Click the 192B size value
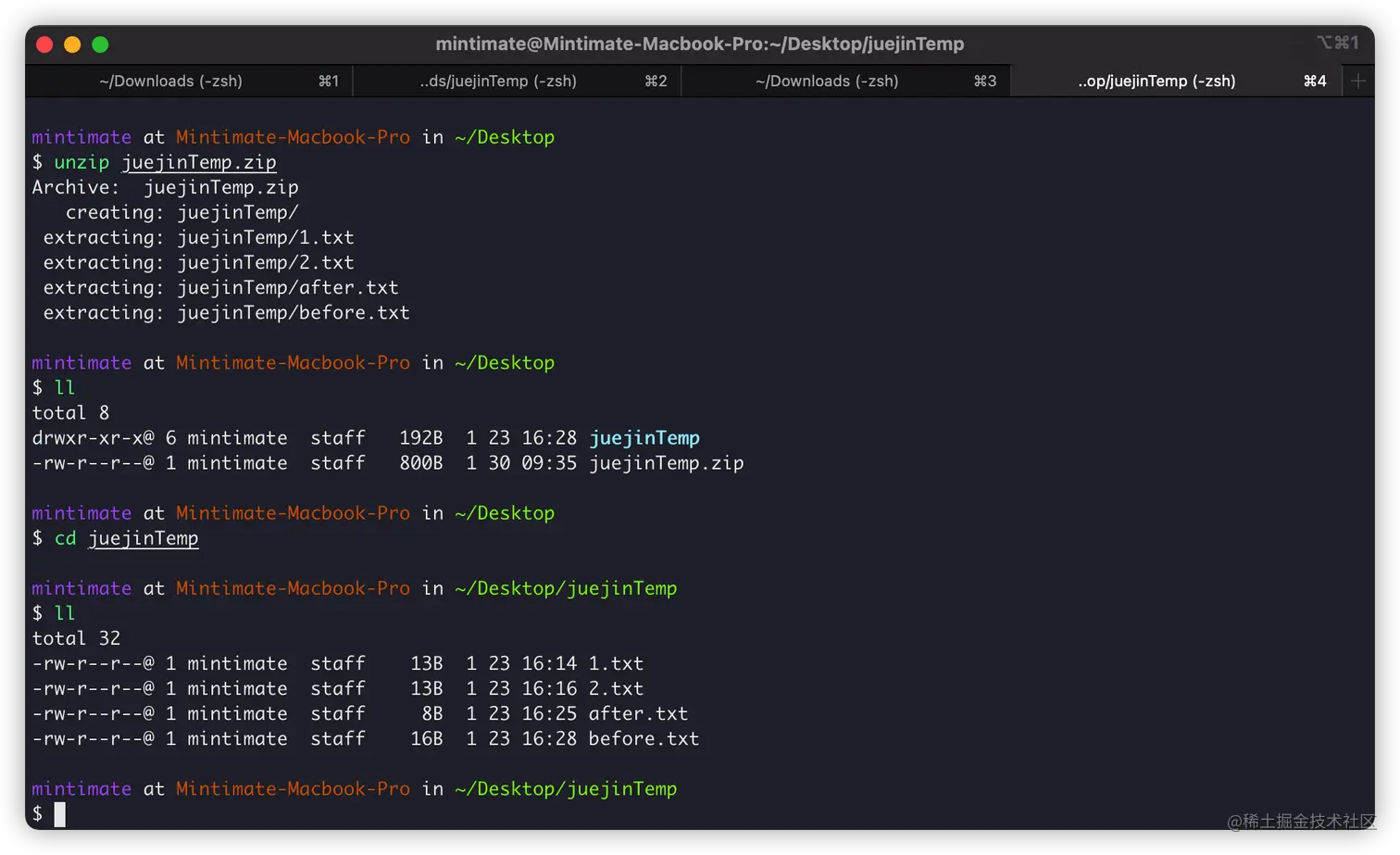Screen dimensions: 1400x855 click(421, 437)
